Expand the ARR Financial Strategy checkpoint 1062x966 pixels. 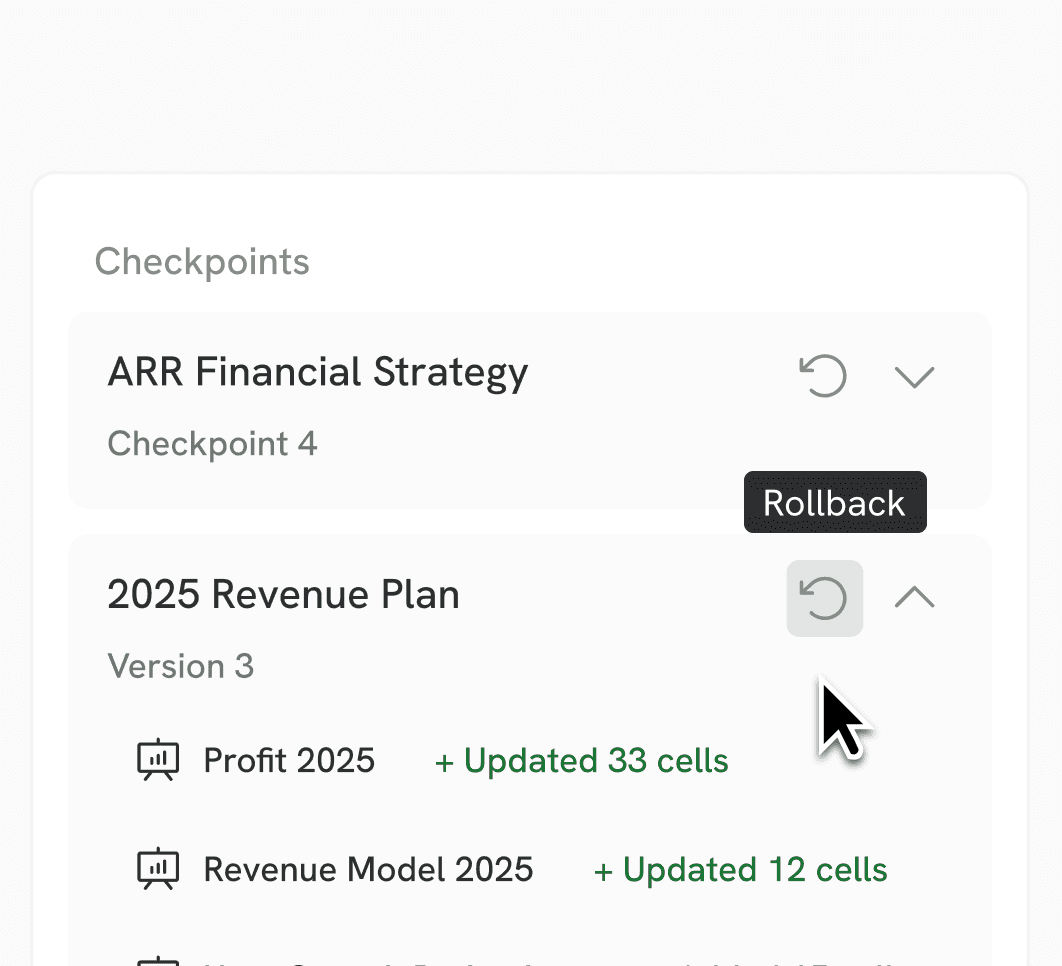[914, 377]
